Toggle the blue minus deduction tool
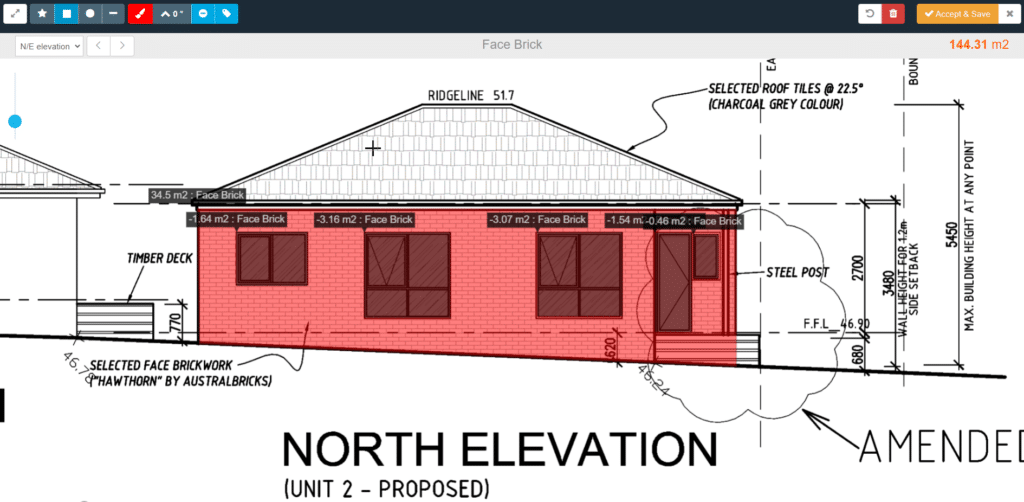The height and width of the screenshot is (502, 1024). point(203,14)
